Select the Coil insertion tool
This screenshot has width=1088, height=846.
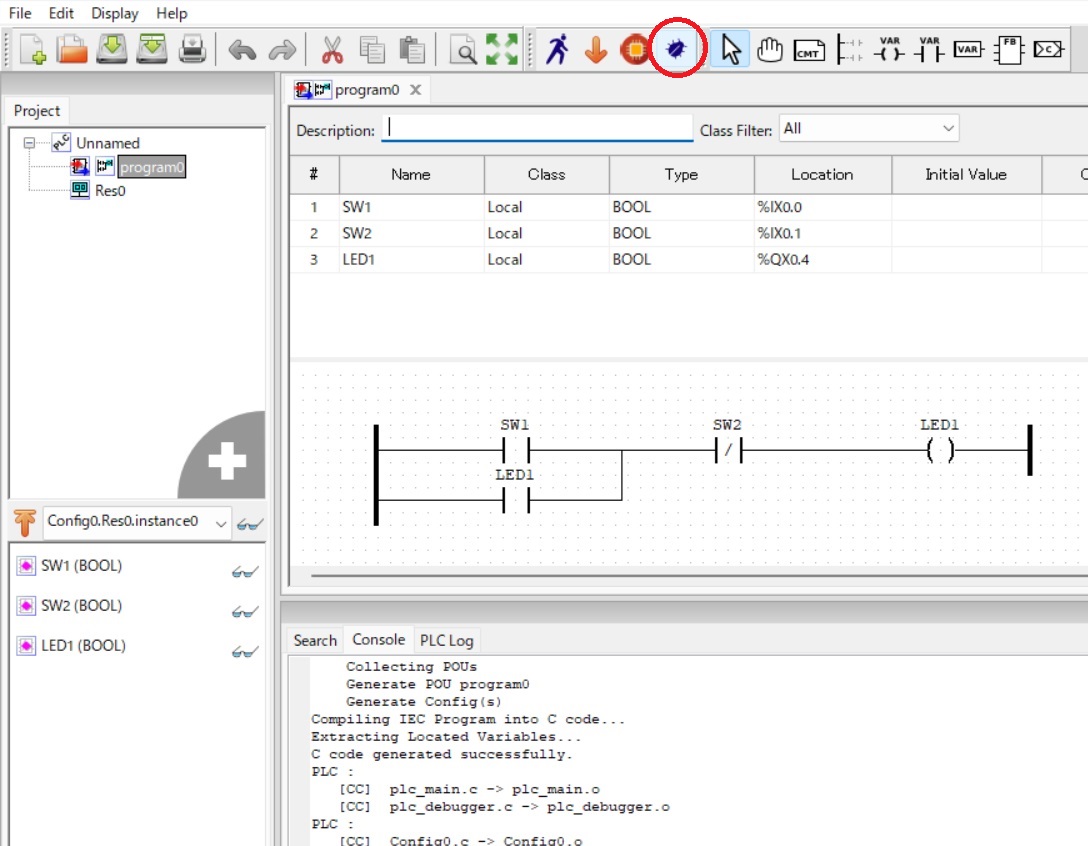tap(889, 48)
